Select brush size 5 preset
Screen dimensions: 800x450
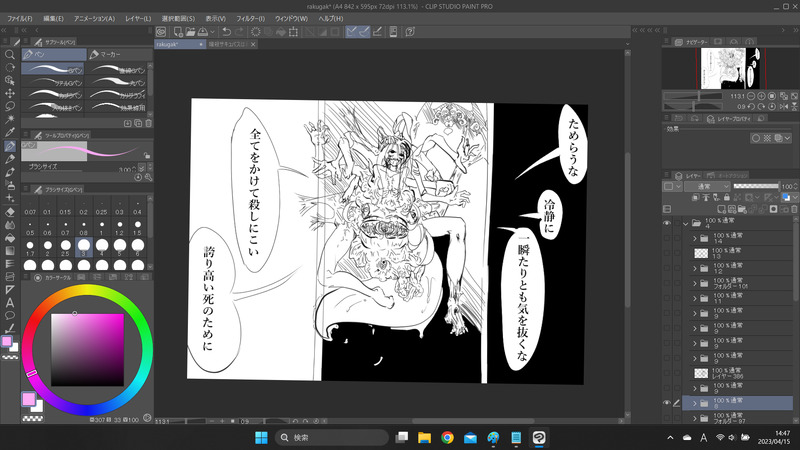coord(119,247)
